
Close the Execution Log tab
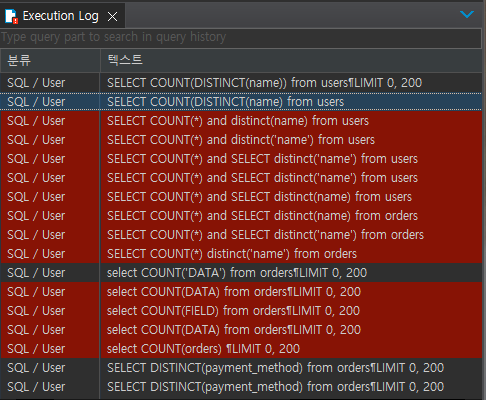[x=112, y=16]
